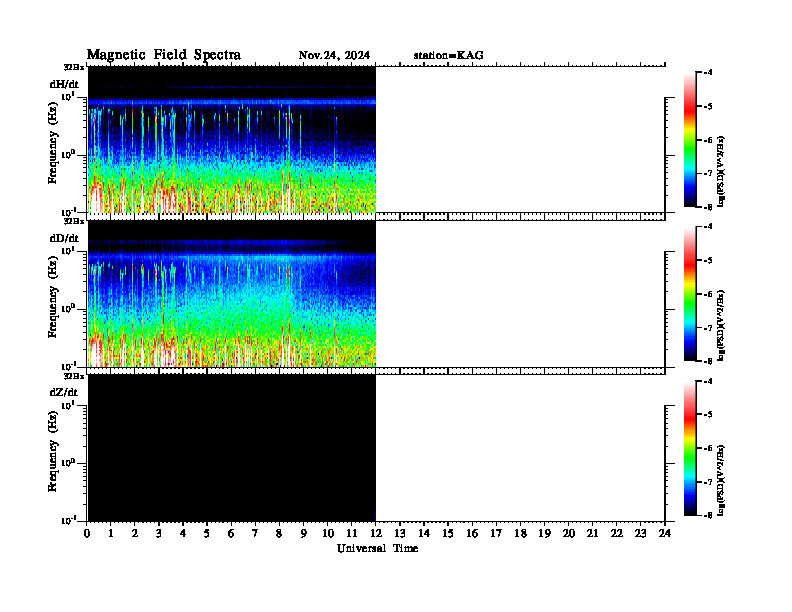Click the hour "19" tick label

(x=544, y=533)
